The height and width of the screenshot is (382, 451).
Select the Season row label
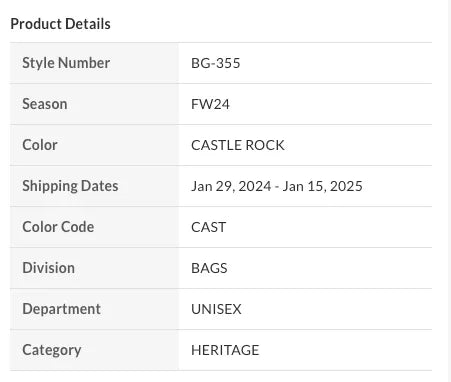pos(45,104)
